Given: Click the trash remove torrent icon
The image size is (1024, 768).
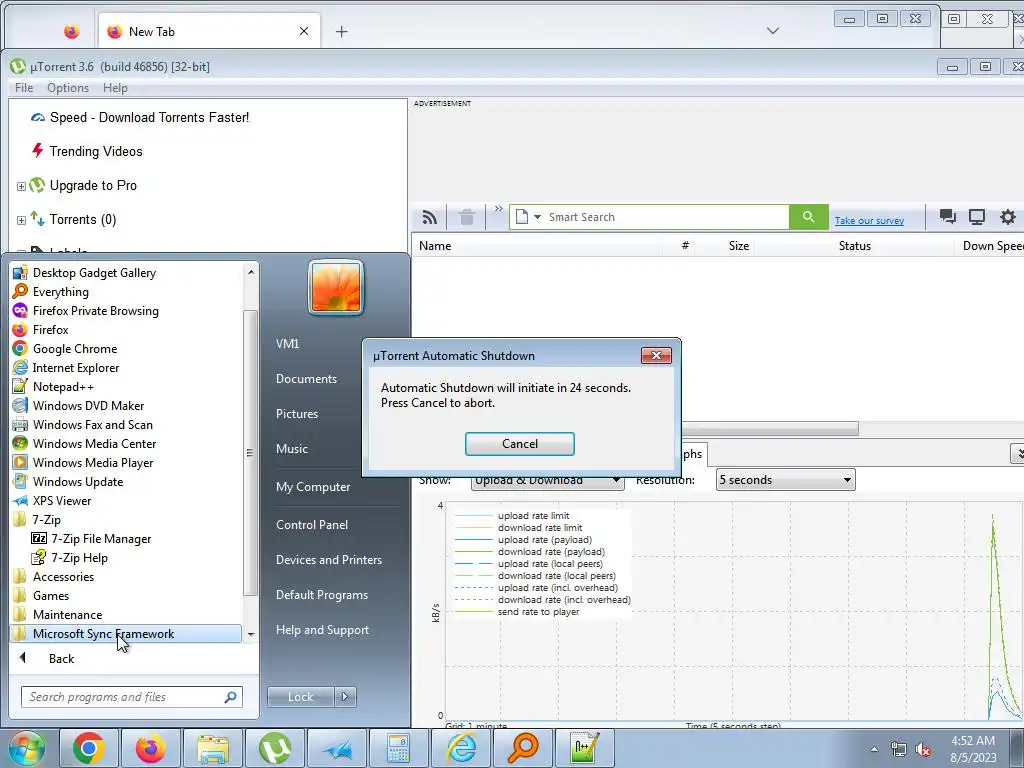Looking at the screenshot, I should [466, 217].
